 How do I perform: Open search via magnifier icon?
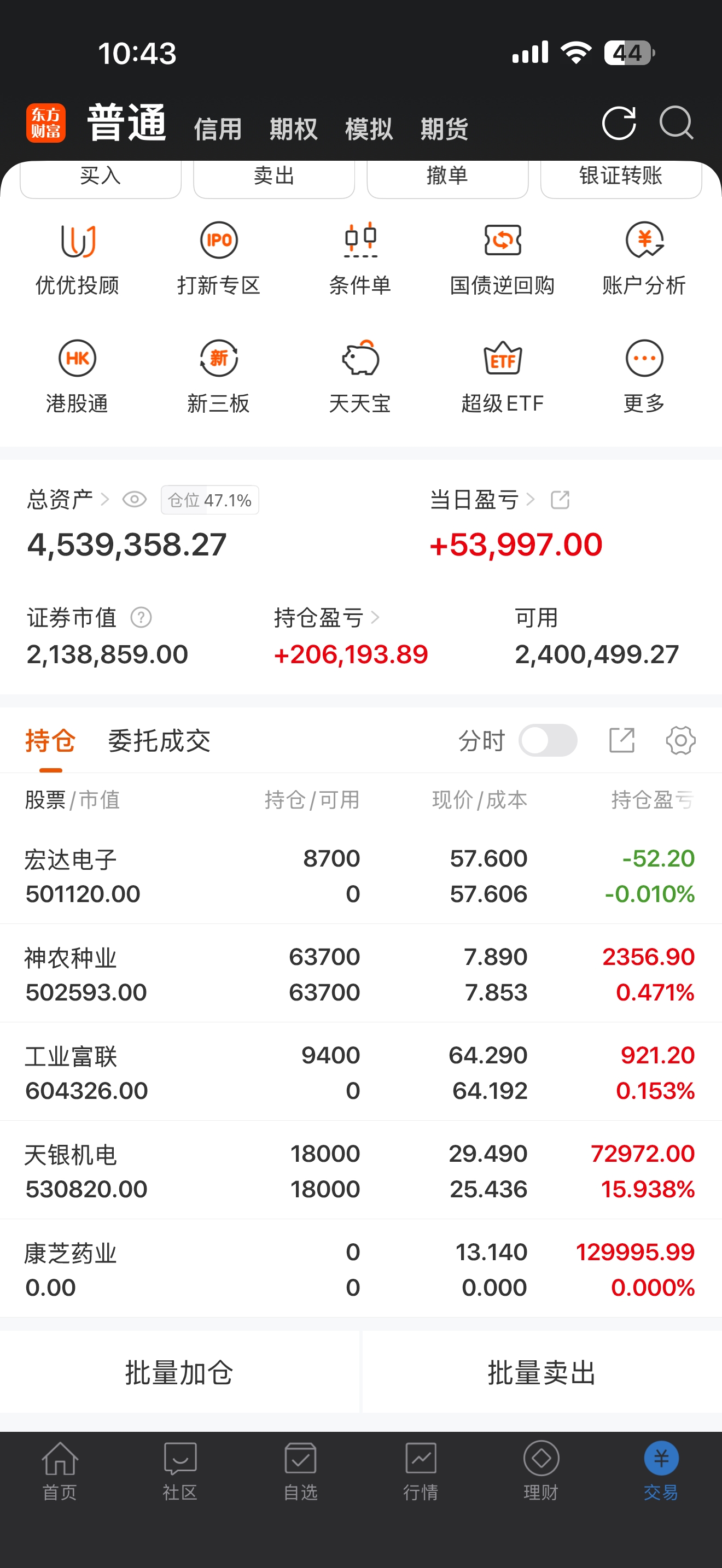(677, 124)
